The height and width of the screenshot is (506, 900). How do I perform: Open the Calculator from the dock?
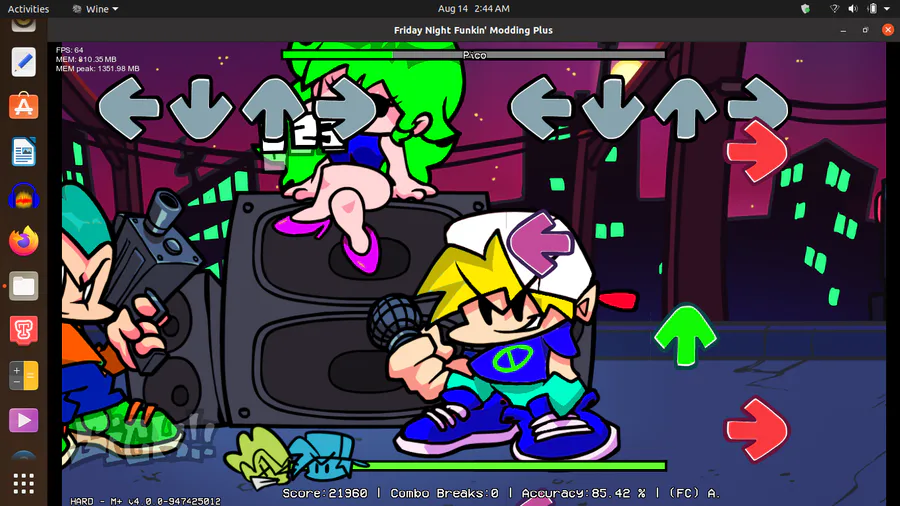[x=24, y=375]
